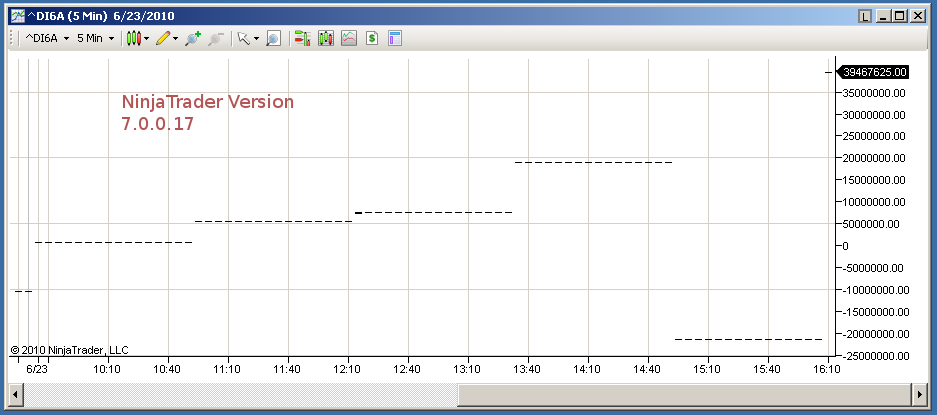Open the Data Series candlestick icon

(x=326, y=38)
